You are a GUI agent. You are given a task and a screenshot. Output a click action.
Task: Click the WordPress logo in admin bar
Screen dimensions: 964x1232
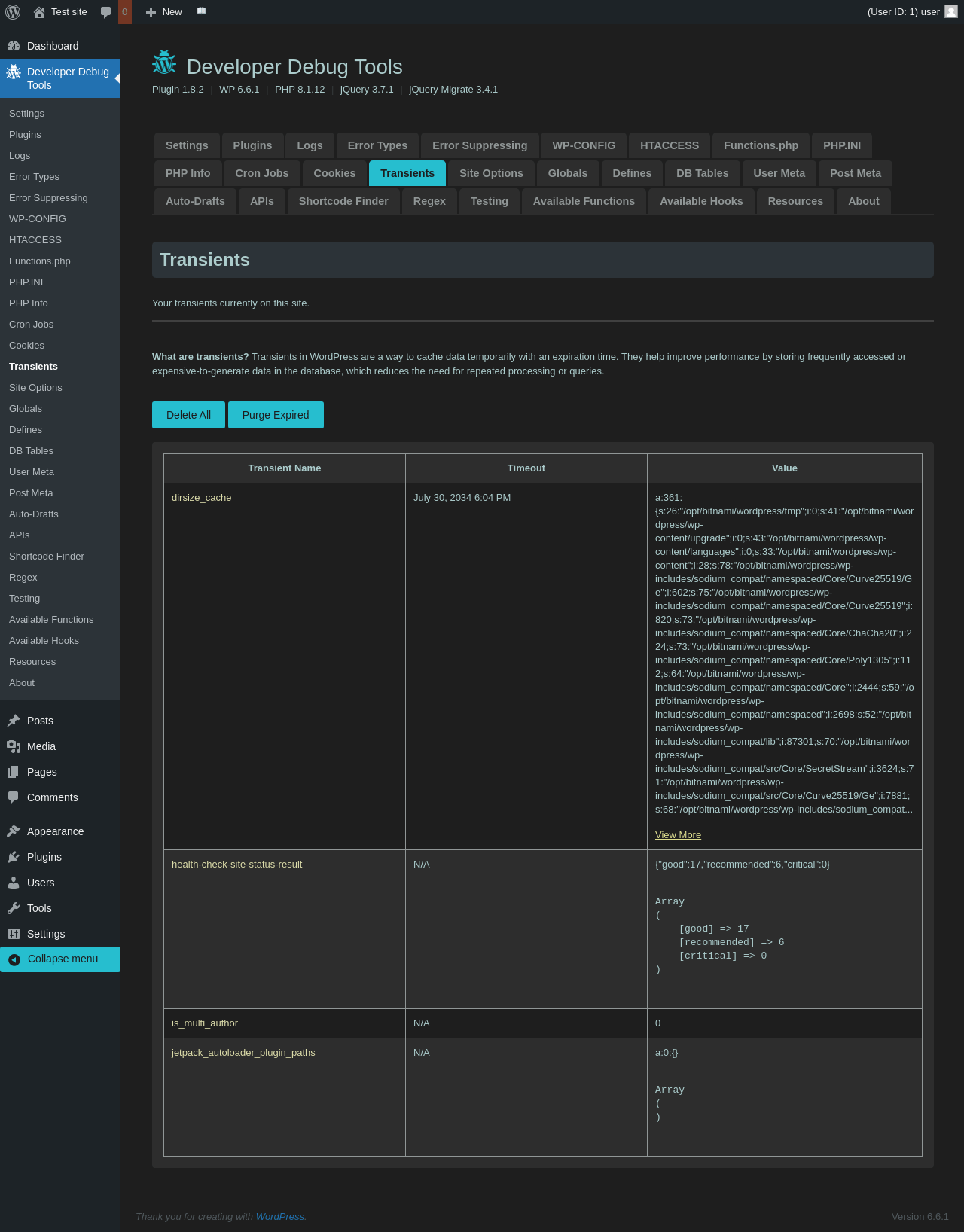13,12
